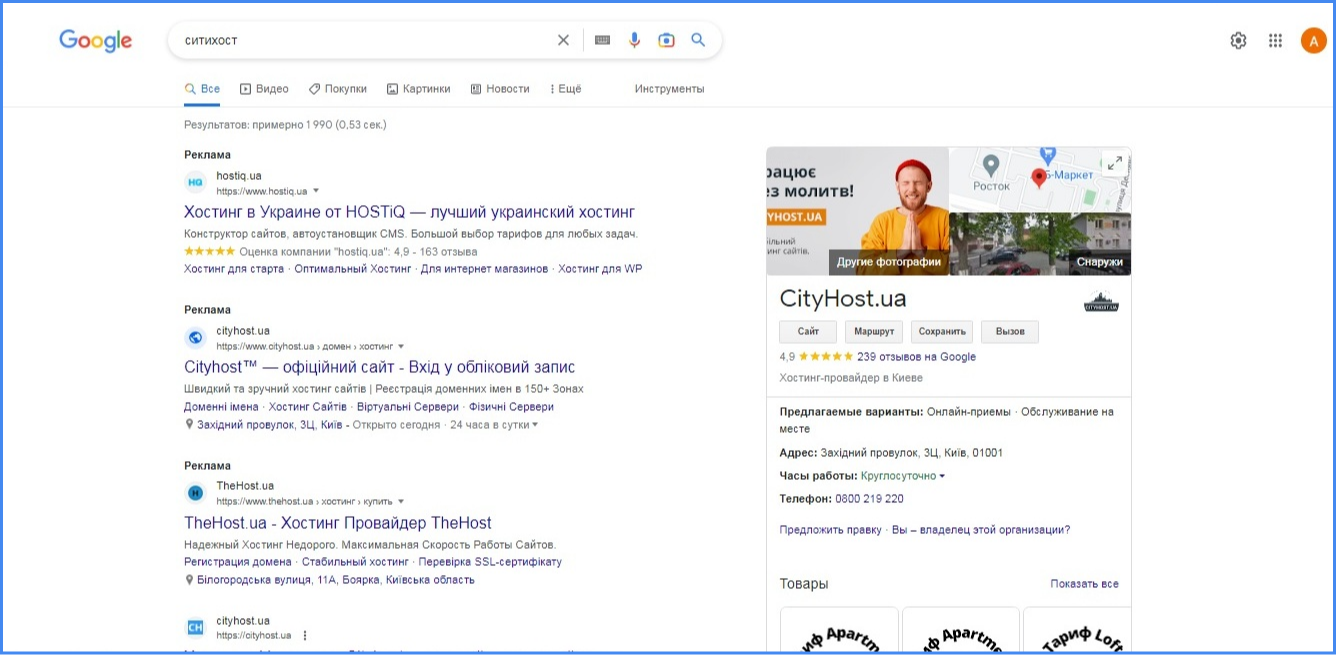
Task: Expand the map in knowledge panel
Action: pyautogui.click(x=1113, y=163)
